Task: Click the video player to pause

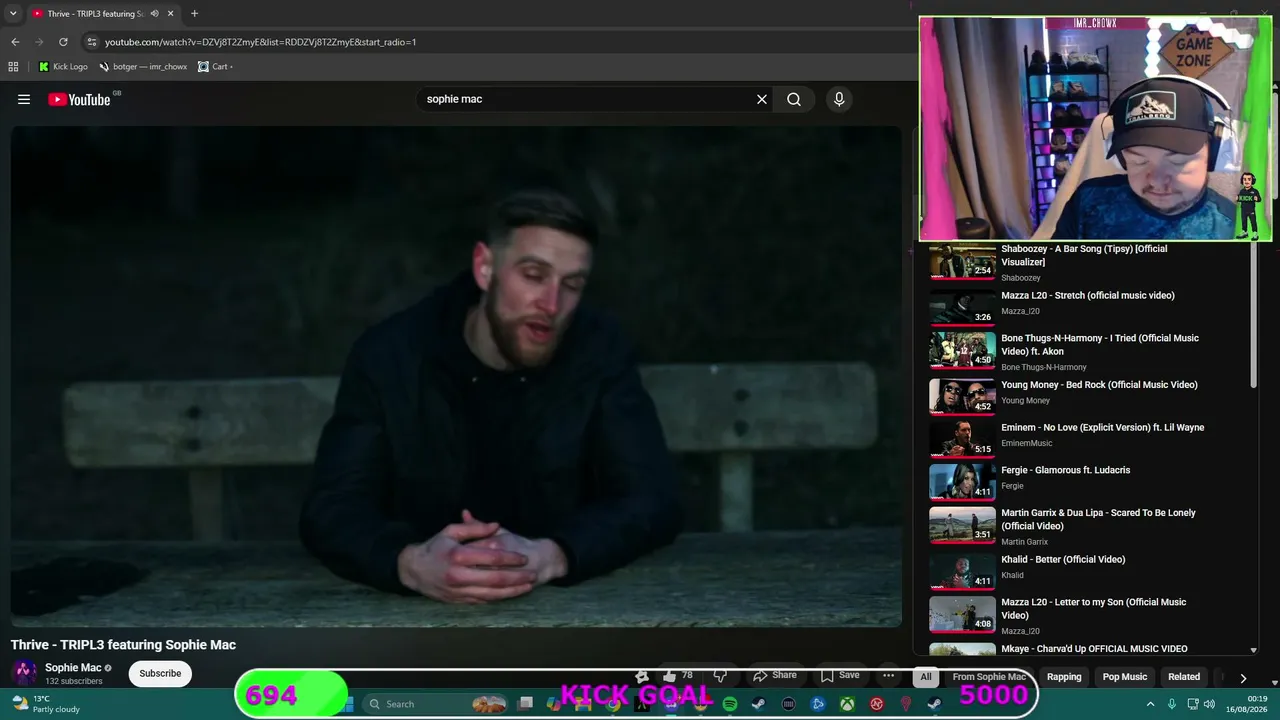Action: pyautogui.click(x=456, y=376)
